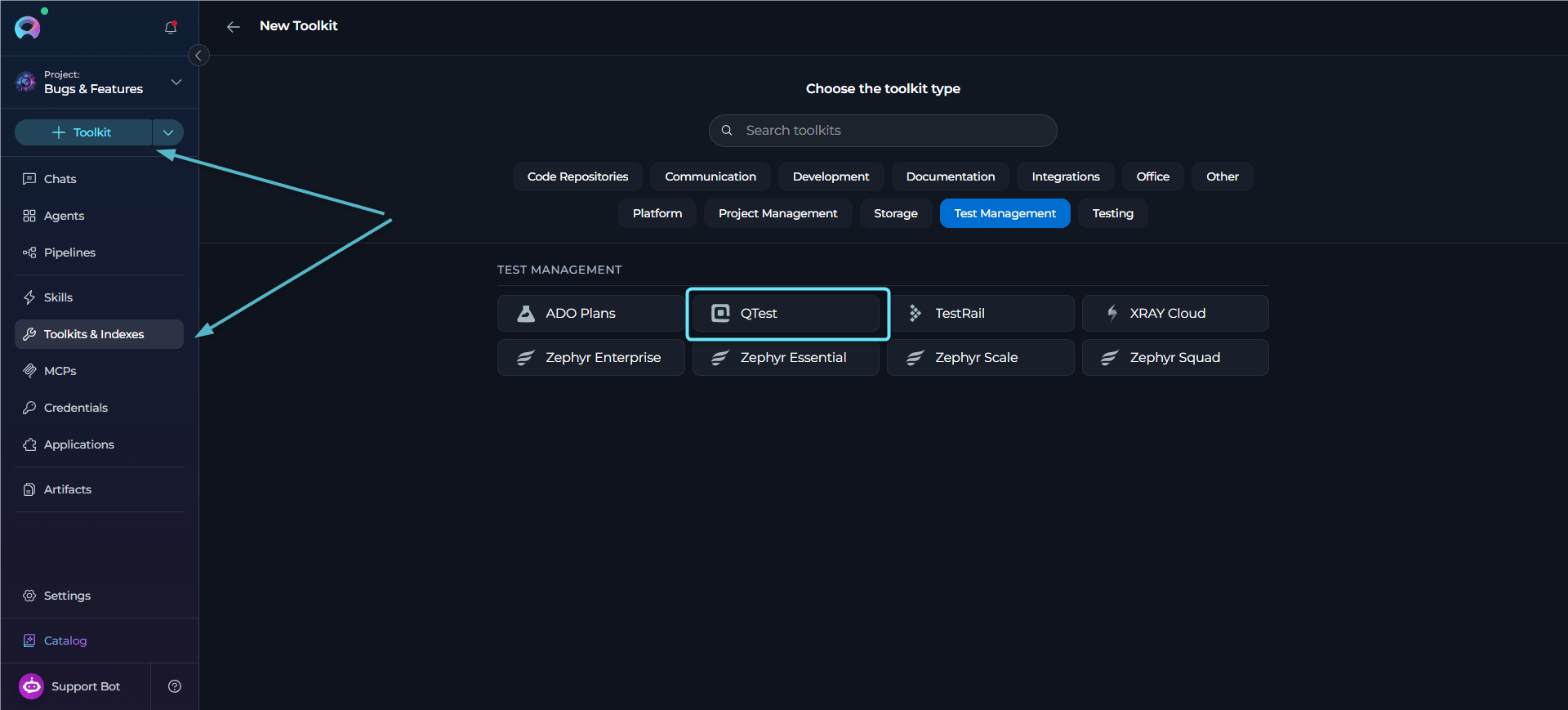Go to Credentials
Screen dimensions: 1568x710
(99, 408)
